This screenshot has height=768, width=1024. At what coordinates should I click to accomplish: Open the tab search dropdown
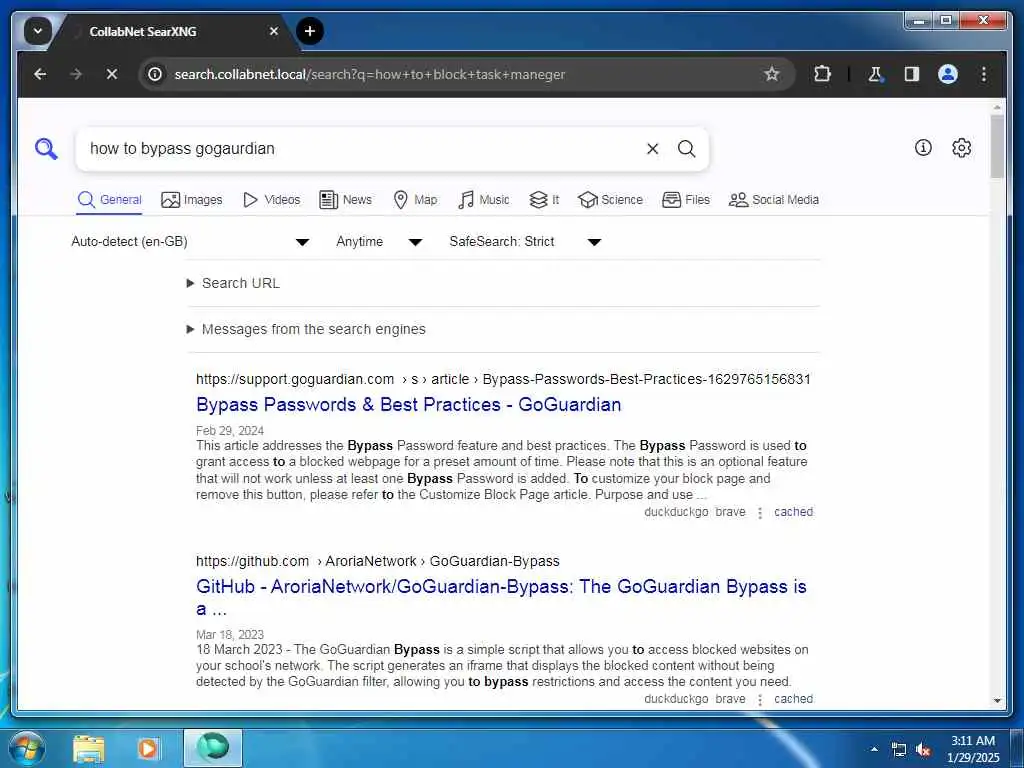coord(38,31)
